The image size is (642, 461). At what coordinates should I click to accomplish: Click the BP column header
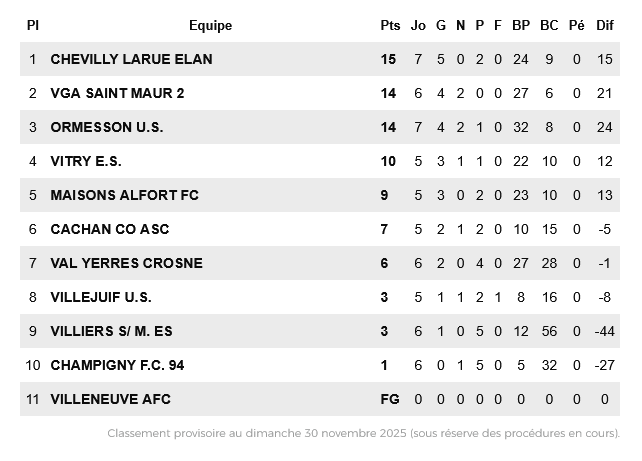tap(520, 25)
